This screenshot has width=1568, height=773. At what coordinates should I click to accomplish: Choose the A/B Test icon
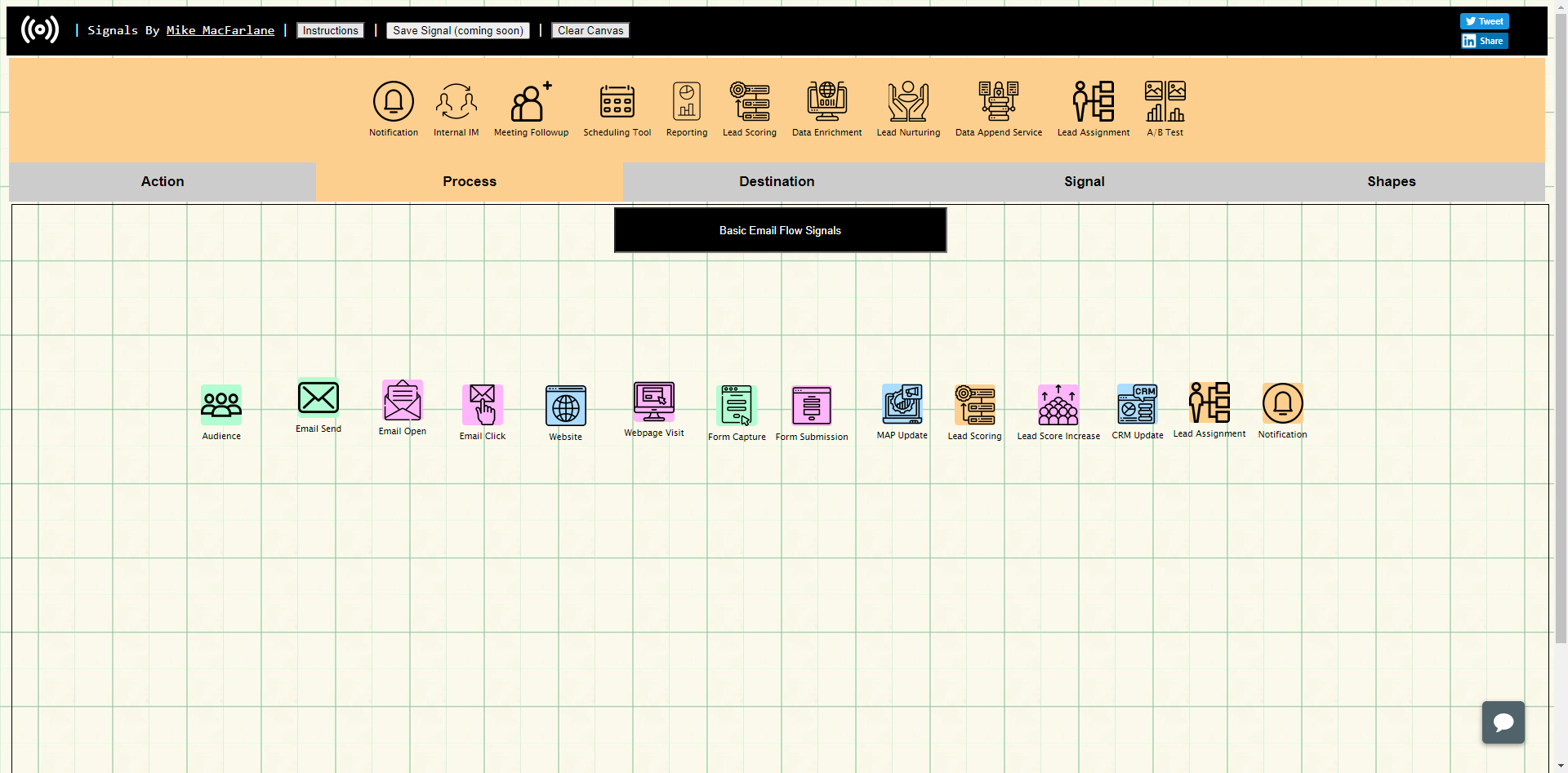click(1165, 102)
